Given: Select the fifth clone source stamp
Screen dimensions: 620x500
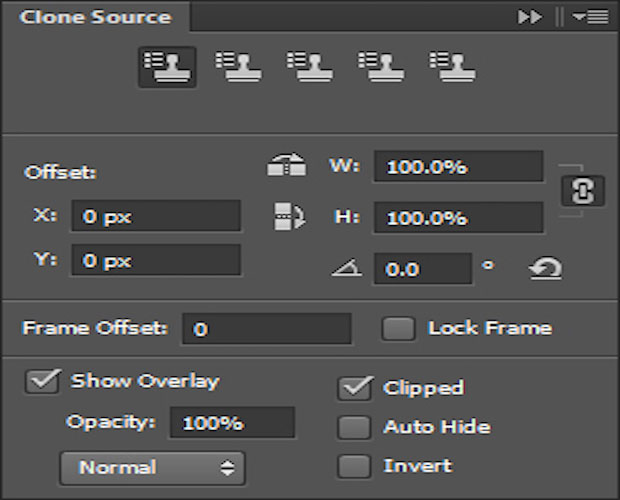Looking at the screenshot, I should (453, 67).
